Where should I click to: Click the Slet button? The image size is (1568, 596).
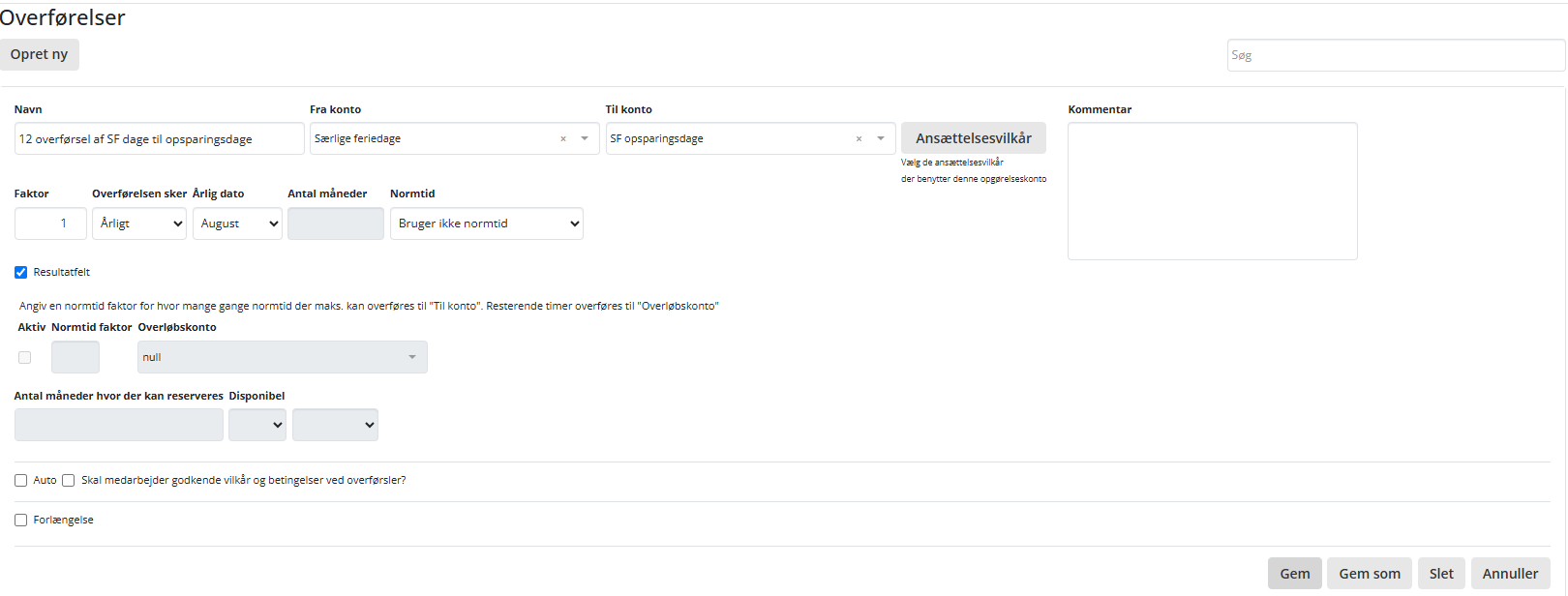coord(1441,574)
